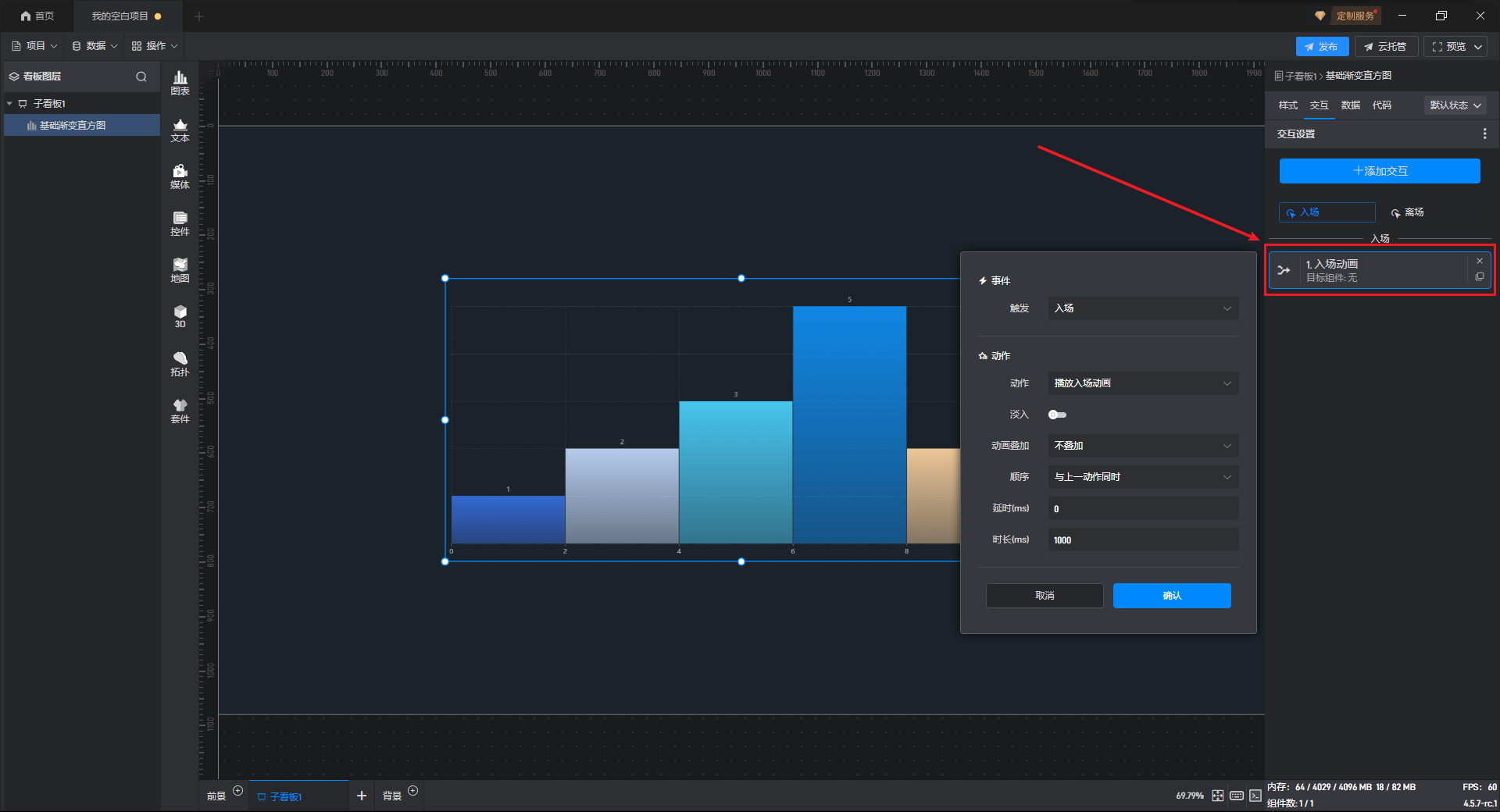
Task: Open the 拓扑 topology components panel
Action: [x=180, y=364]
